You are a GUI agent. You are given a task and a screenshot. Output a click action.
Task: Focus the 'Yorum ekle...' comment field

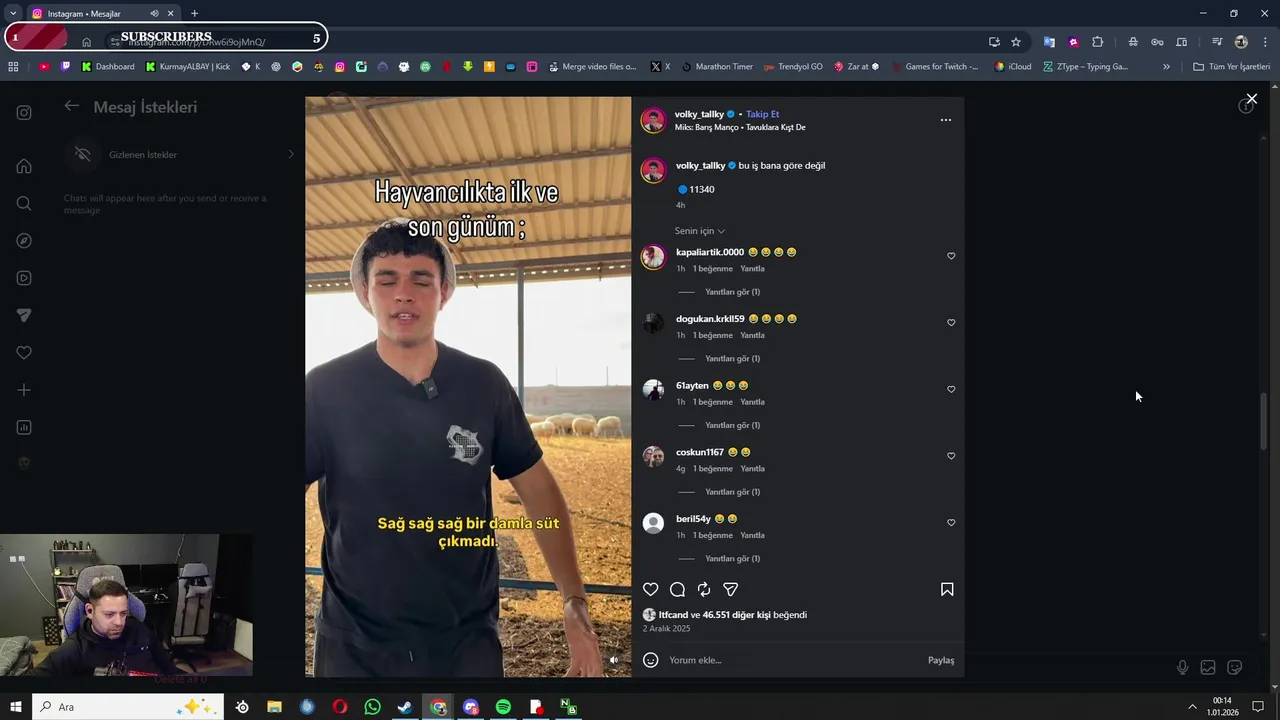795,660
